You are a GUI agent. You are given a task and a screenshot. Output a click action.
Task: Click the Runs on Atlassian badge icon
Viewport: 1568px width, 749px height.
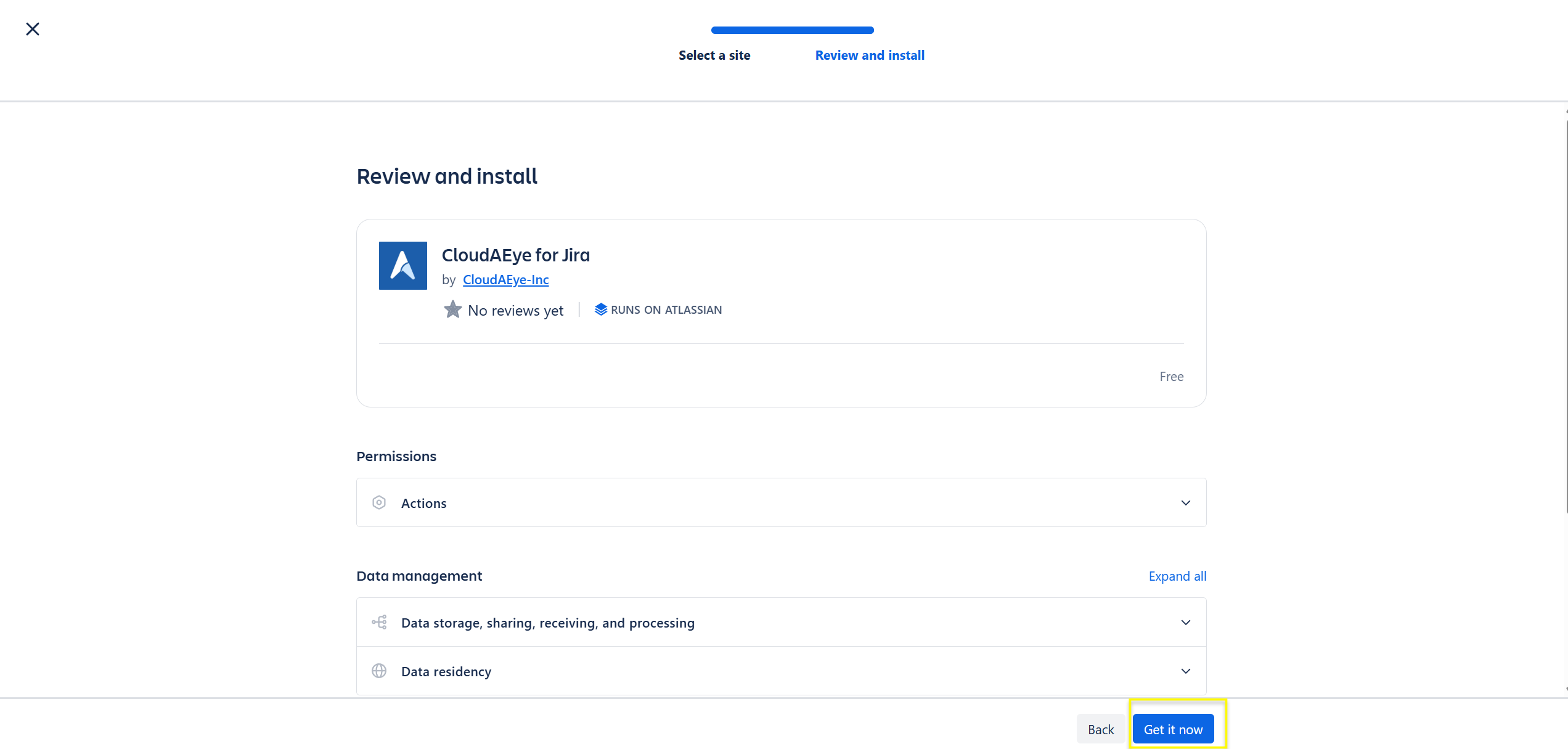600,309
